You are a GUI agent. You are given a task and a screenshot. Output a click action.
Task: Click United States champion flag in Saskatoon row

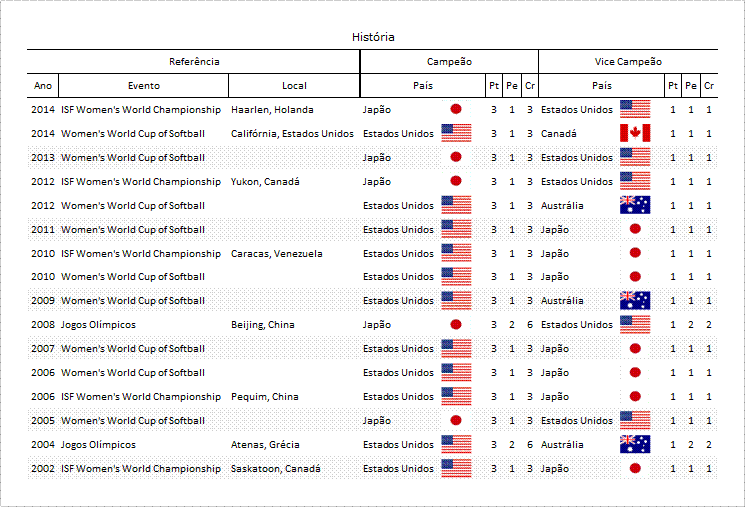(456, 468)
